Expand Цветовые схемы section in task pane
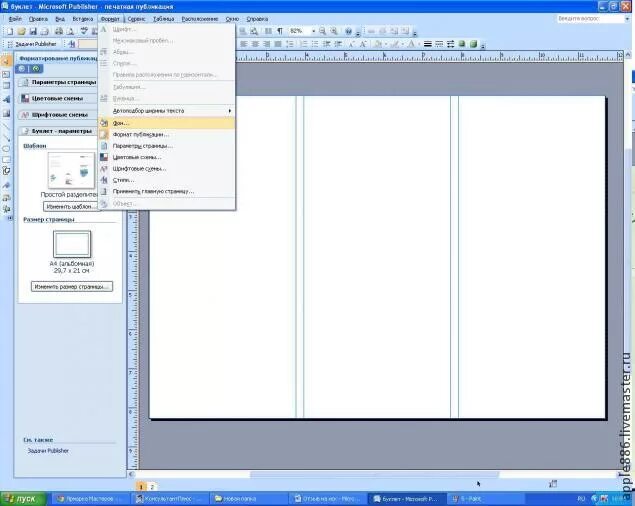This screenshot has width=635, height=506. click(x=59, y=98)
